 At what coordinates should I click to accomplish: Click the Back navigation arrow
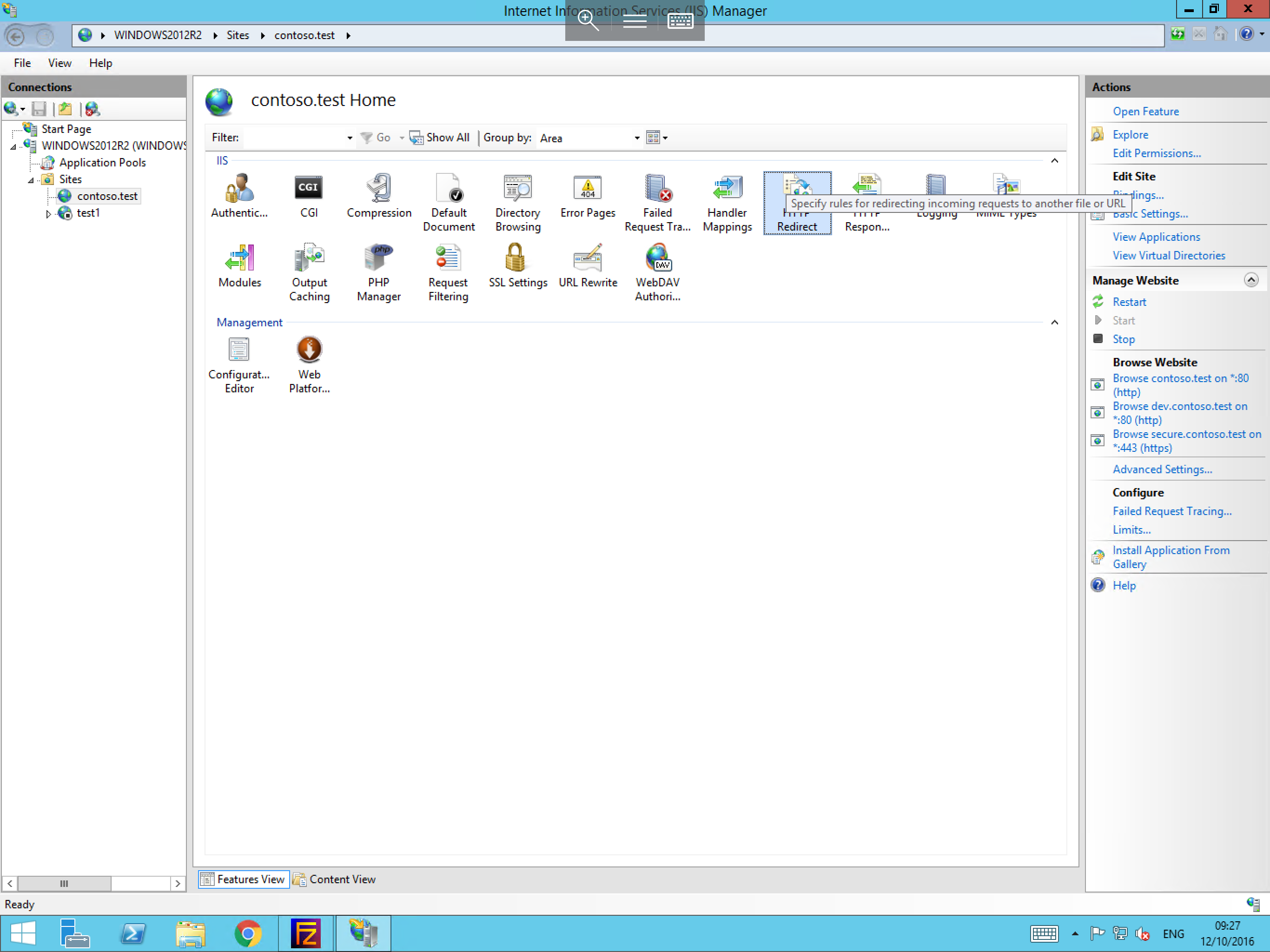(x=15, y=36)
